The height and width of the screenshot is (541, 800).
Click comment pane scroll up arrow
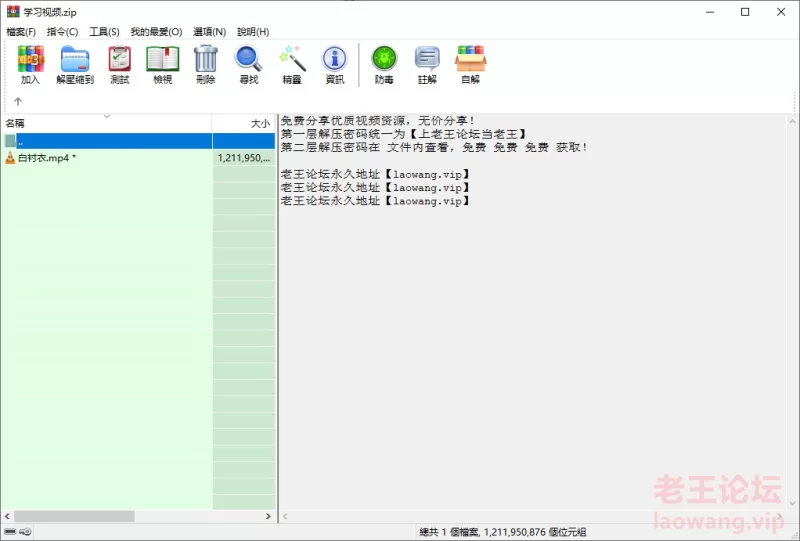pyautogui.click(x=792, y=122)
